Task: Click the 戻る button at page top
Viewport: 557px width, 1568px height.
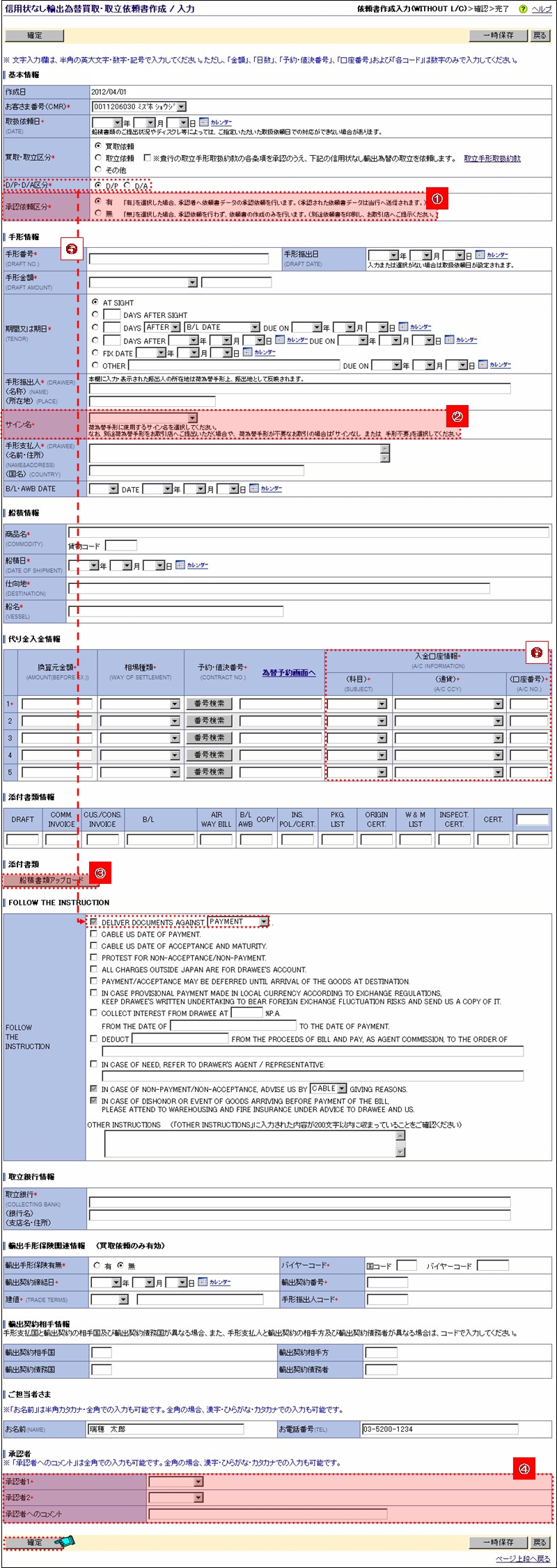Action: point(540,35)
